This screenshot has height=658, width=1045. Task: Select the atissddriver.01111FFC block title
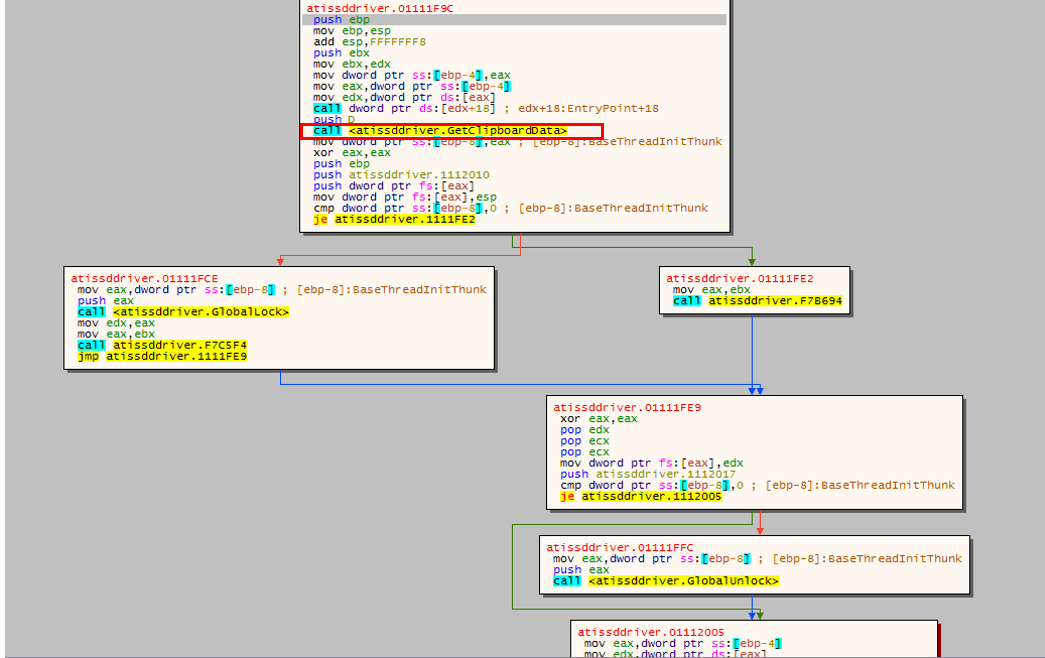(x=620, y=547)
